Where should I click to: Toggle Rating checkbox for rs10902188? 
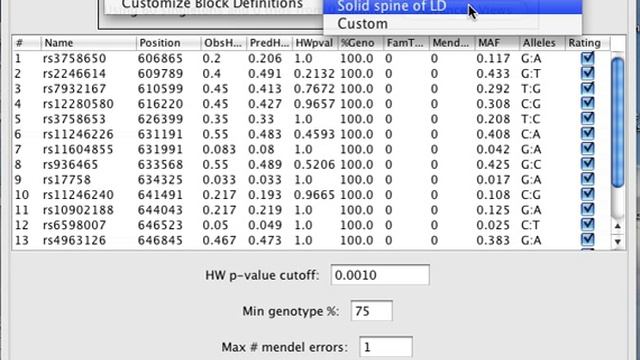coord(588,209)
